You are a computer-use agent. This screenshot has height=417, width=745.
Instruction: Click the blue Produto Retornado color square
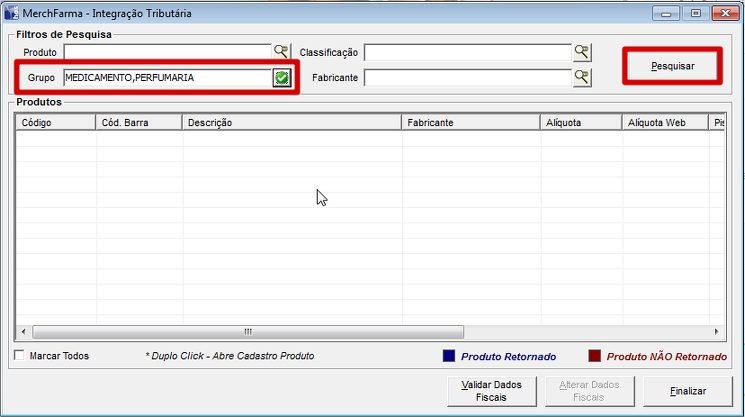[449, 356]
